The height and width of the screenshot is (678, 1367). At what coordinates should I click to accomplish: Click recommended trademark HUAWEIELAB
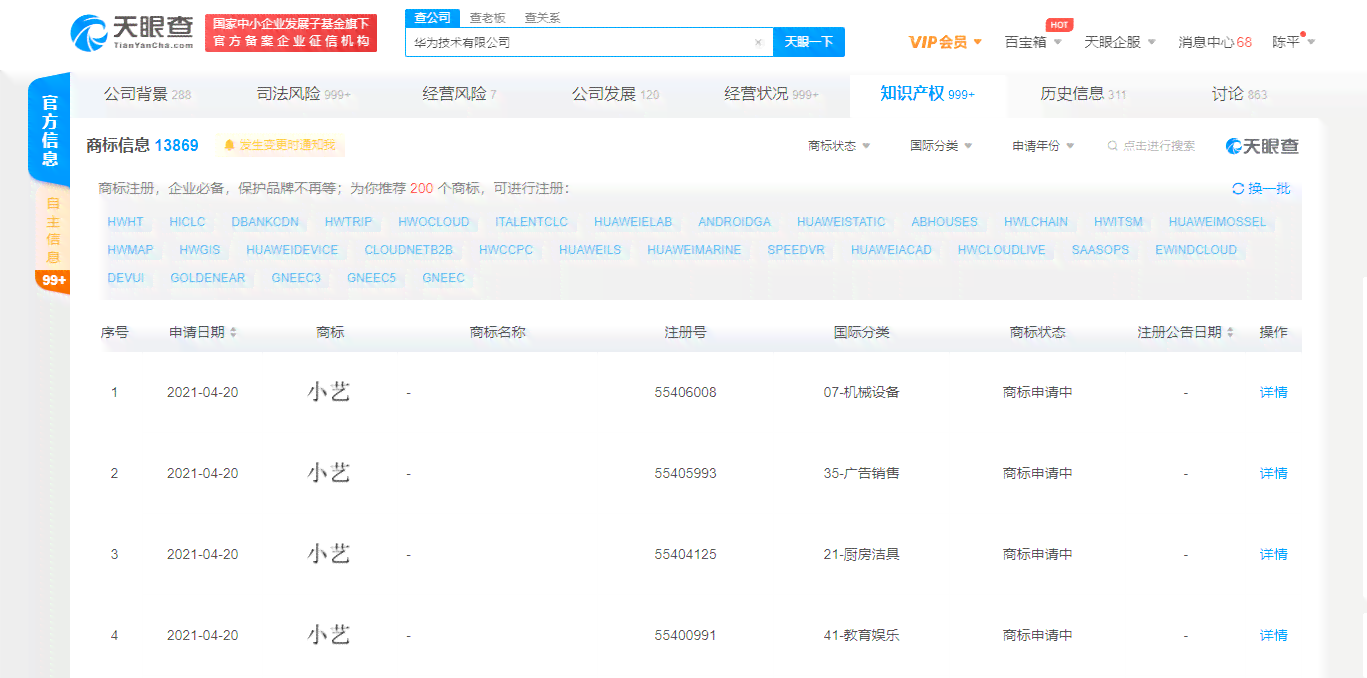[633, 222]
